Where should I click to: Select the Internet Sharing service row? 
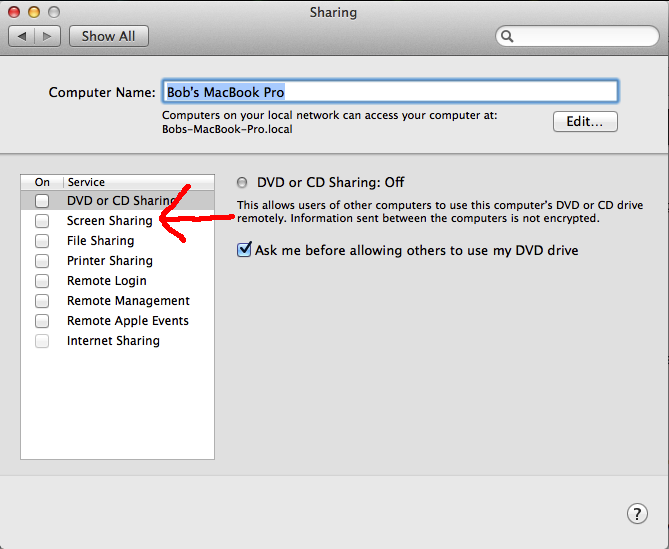pos(117,341)
